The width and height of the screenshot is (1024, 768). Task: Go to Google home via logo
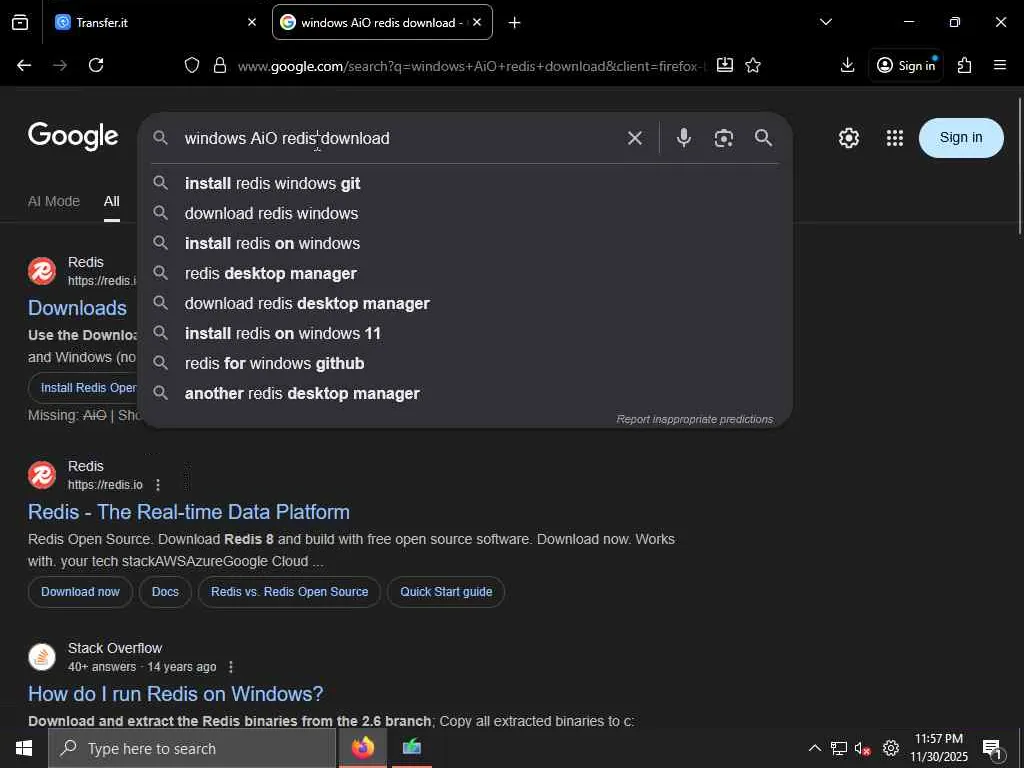click(73, 136)
